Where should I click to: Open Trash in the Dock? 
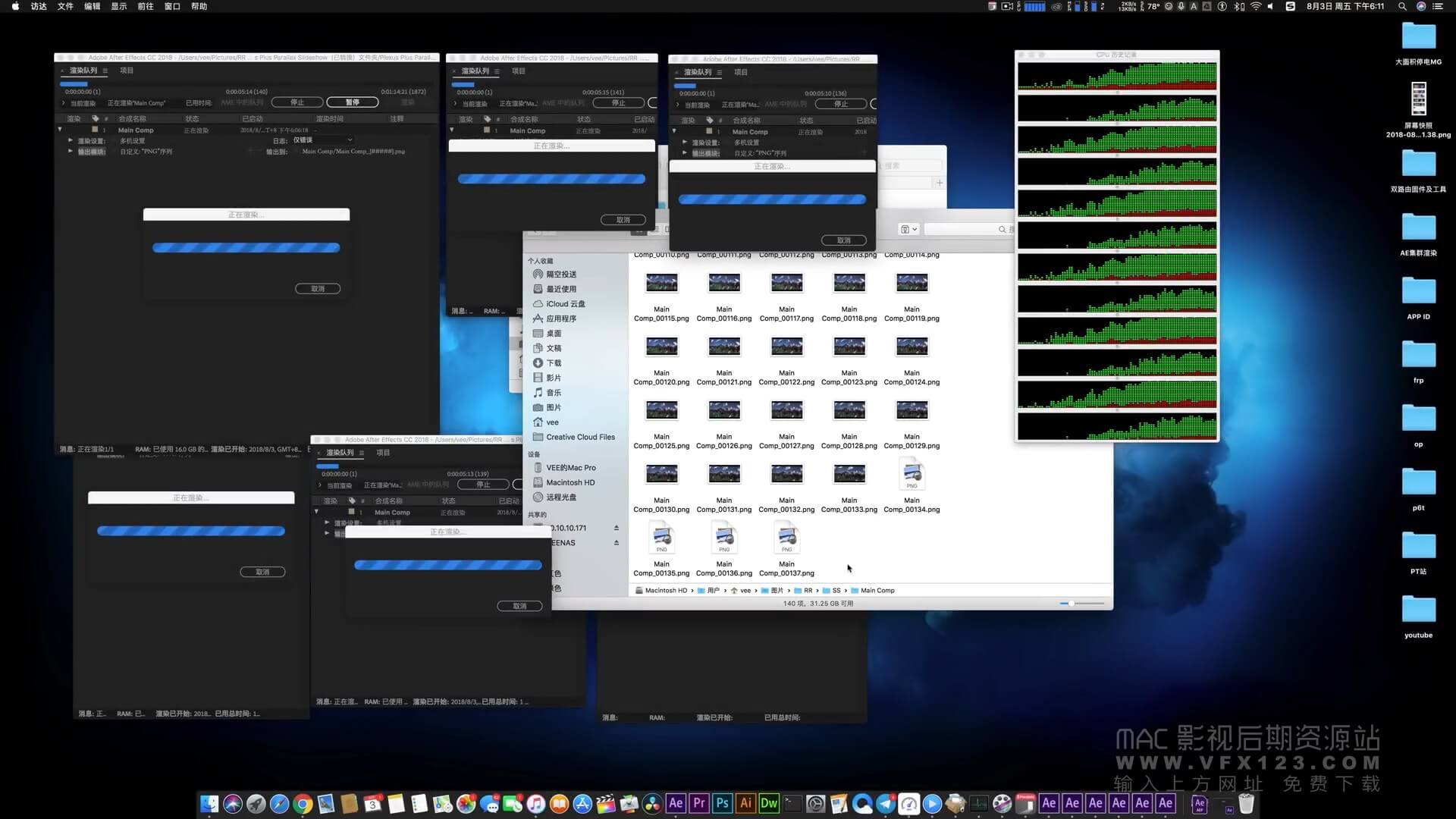coord(1247,804)
